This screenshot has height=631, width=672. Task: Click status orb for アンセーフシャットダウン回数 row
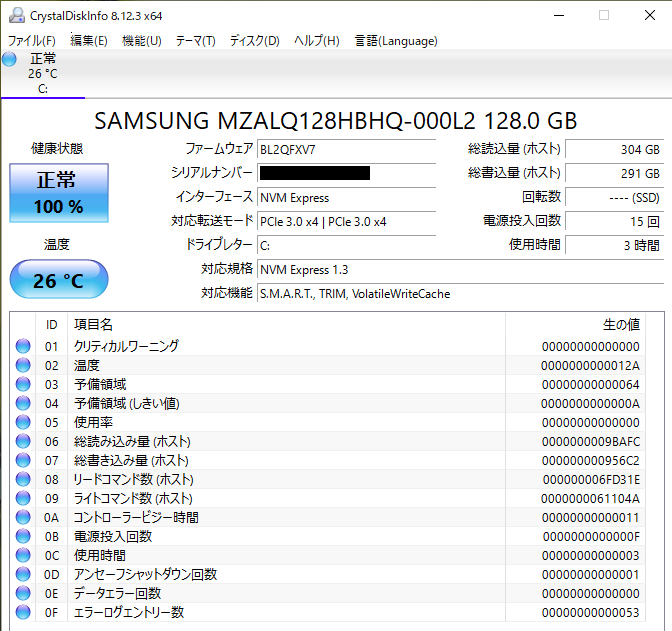point(23,574)
